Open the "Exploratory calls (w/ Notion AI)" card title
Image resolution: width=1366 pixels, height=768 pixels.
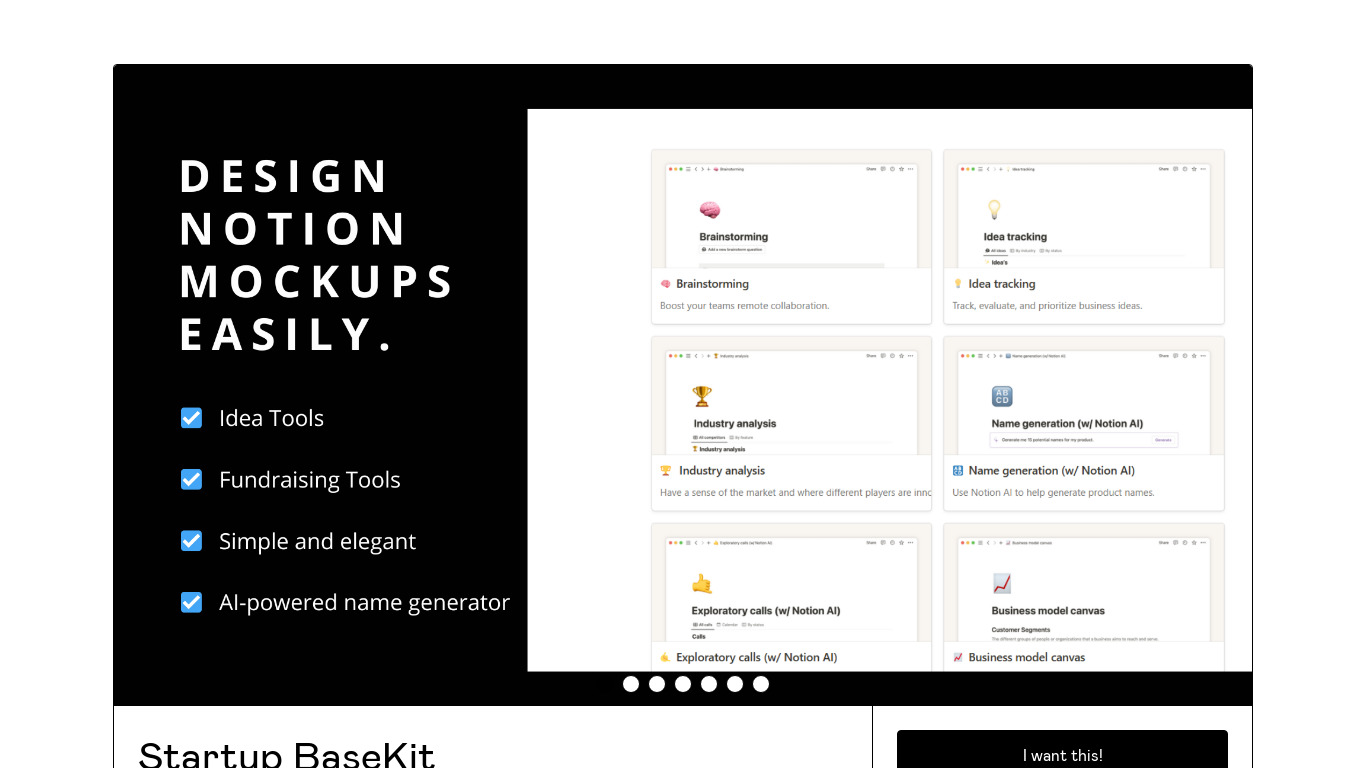(x=757, y=657)
